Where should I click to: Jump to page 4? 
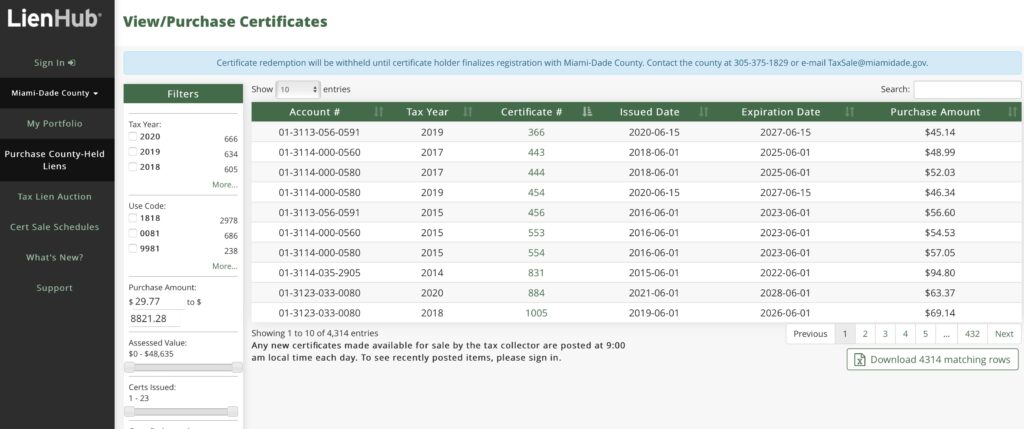(905, 334)
